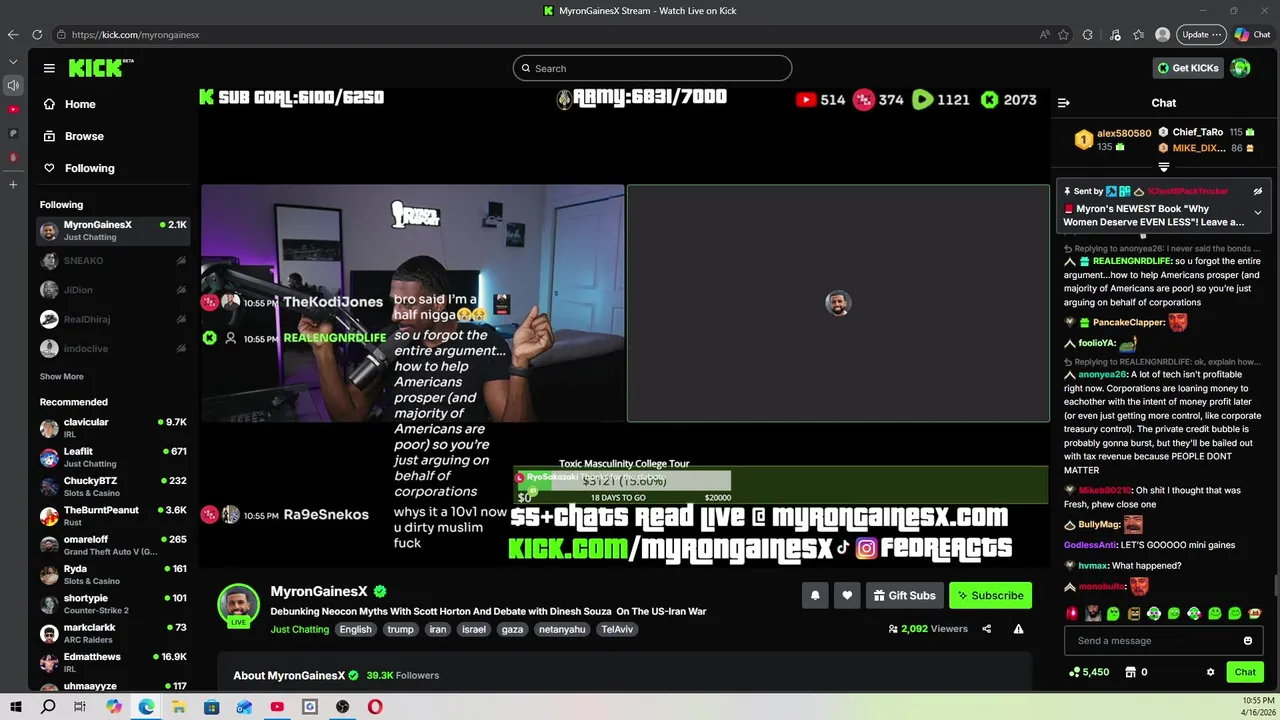The width and height of the screenshot is (1280, 720).
Task: Open recommended channel ChuckyBTZ
Action: point(113,487)
